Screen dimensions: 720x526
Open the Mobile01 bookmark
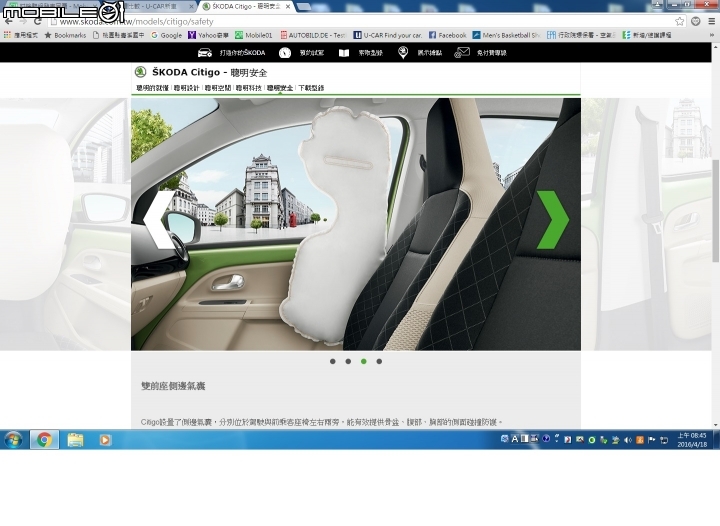click(254, 35)
